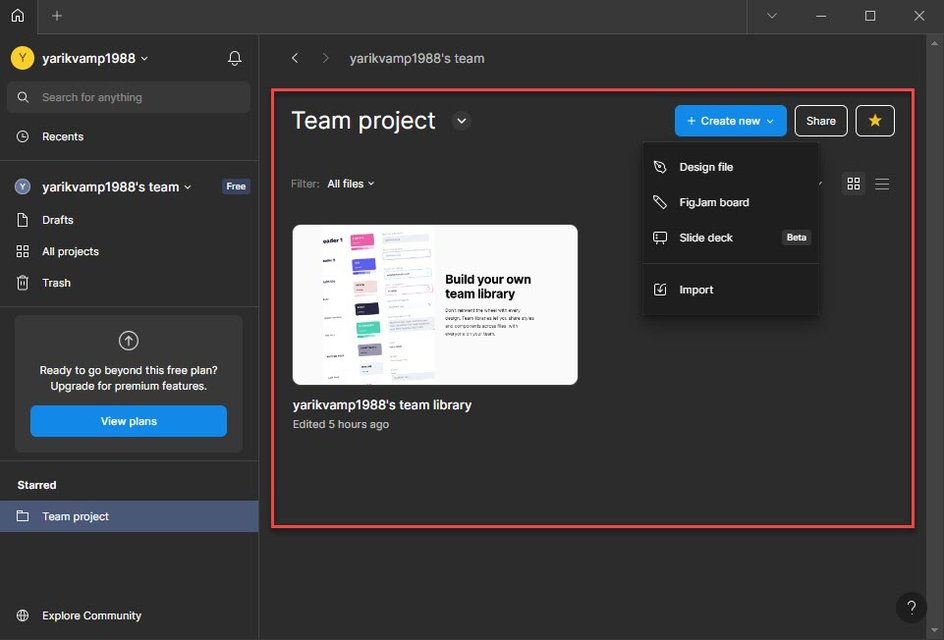Image resolution: width=944 pixels, height=640 pixels.
Task: Click the Trash bin icon
Action: tap(23, 283)
